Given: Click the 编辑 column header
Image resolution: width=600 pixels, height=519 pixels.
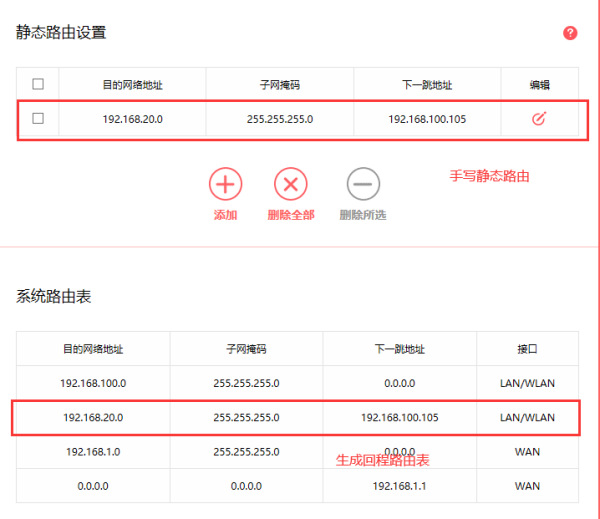Looking at the screenshot, I should click(x=539, y=84).
